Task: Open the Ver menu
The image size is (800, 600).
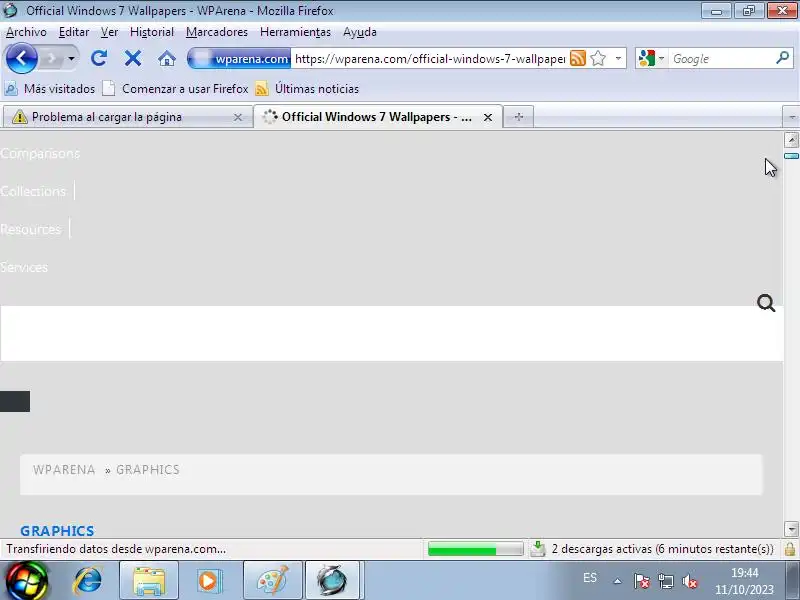Action: [109, 32]
